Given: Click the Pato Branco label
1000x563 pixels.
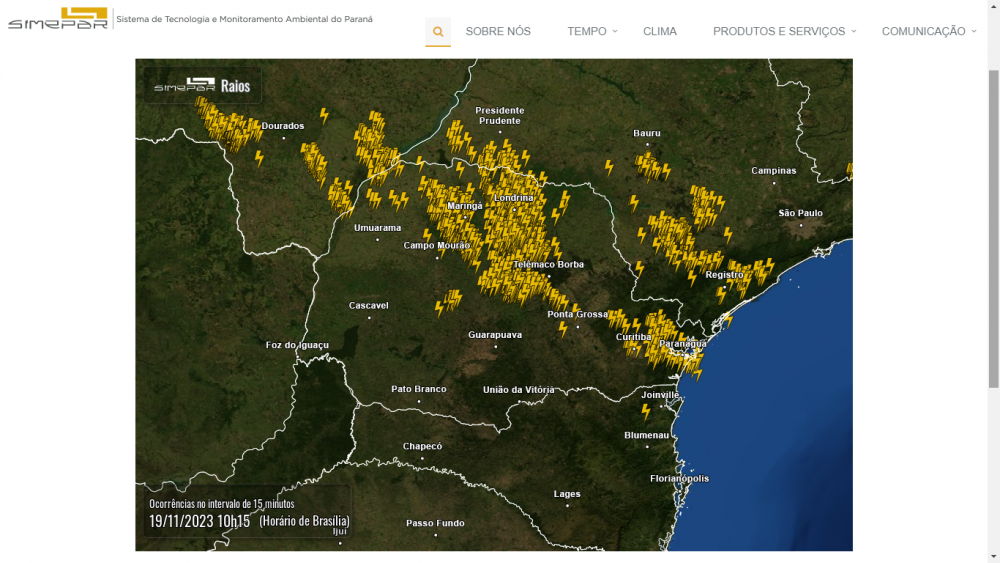Looking at the screenshot, I should click(x=418, y=389).
